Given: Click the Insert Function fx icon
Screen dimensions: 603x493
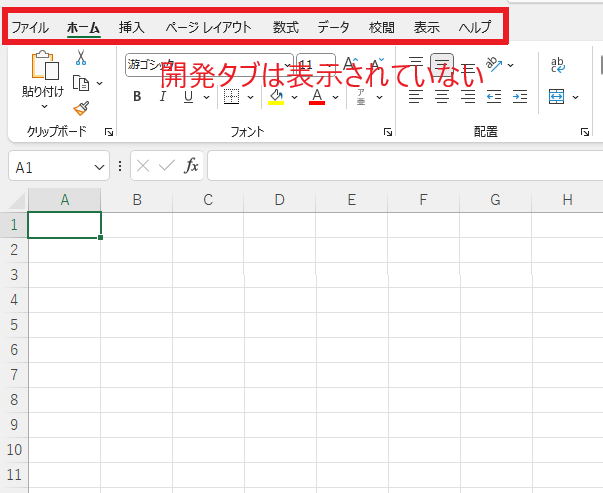Looking at the screenshot, I should pos(191,166).
